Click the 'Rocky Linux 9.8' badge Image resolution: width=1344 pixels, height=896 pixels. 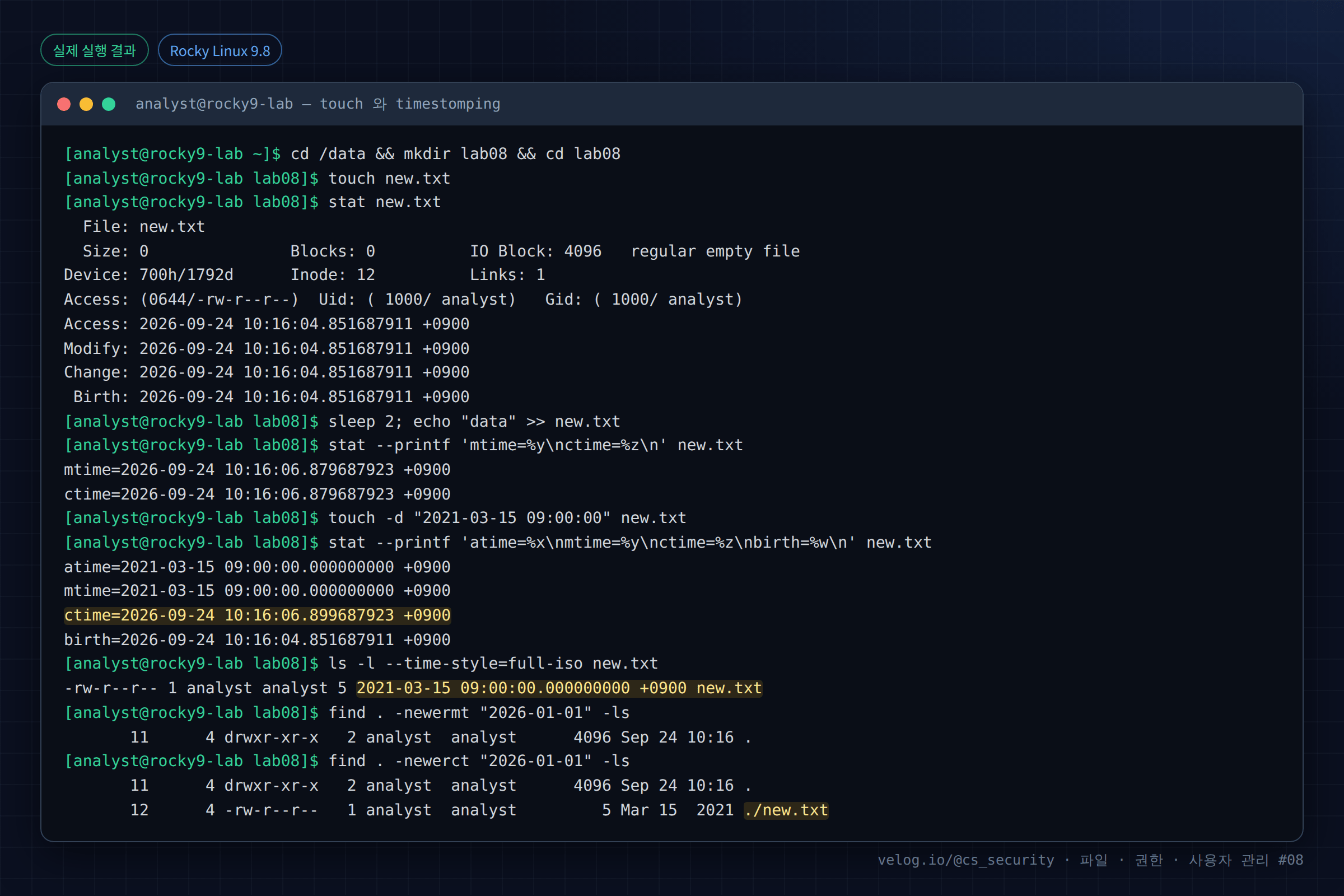[x=220, y=50]
